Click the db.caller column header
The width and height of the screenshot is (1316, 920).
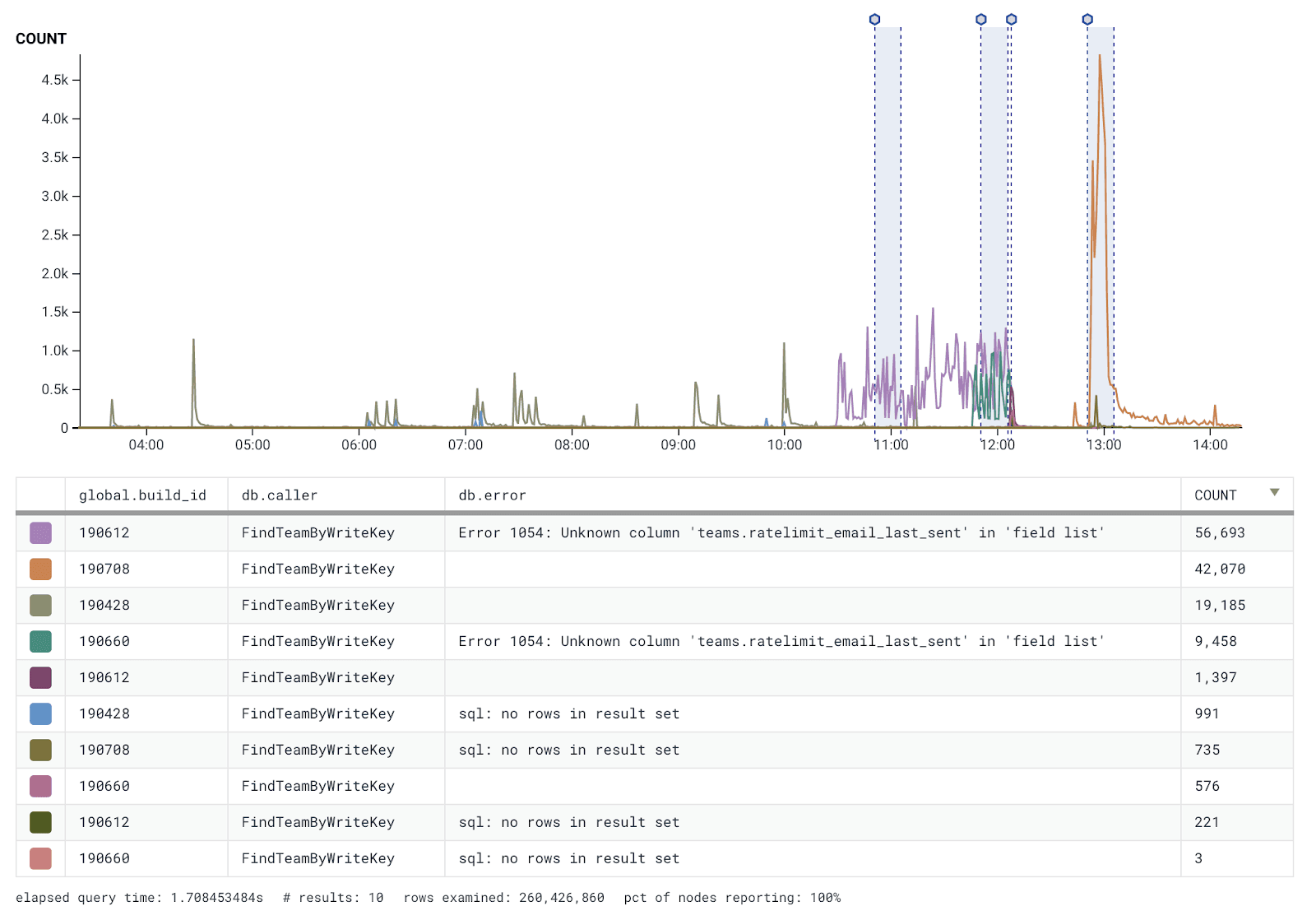point(279,495)
